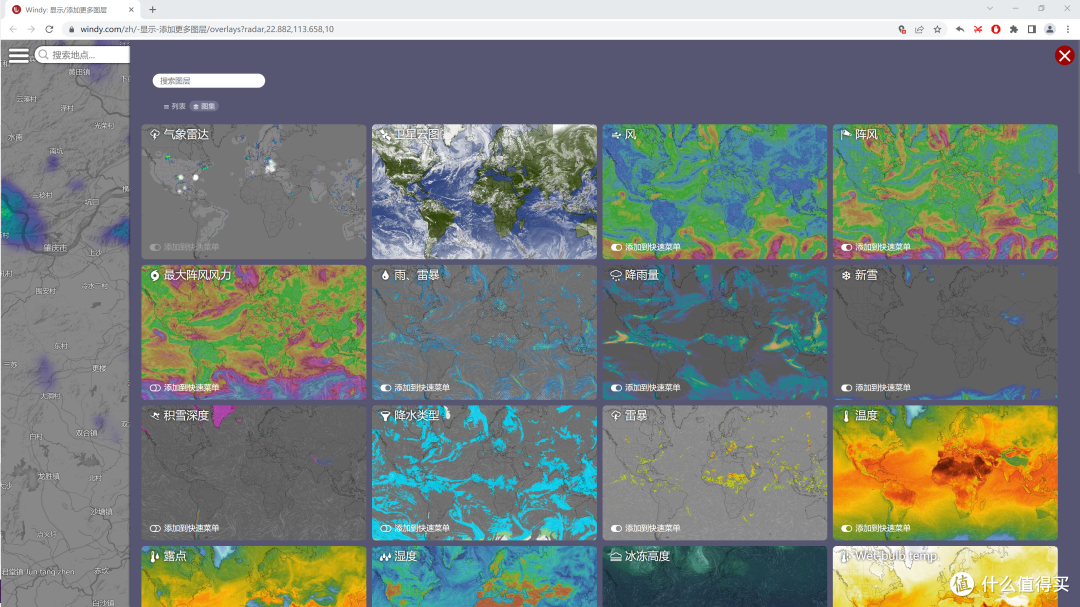The image size is (1080, 607).
Task: Toggle 添加到快速菜单 on 雷暴 card
Action: coord(616,528)
